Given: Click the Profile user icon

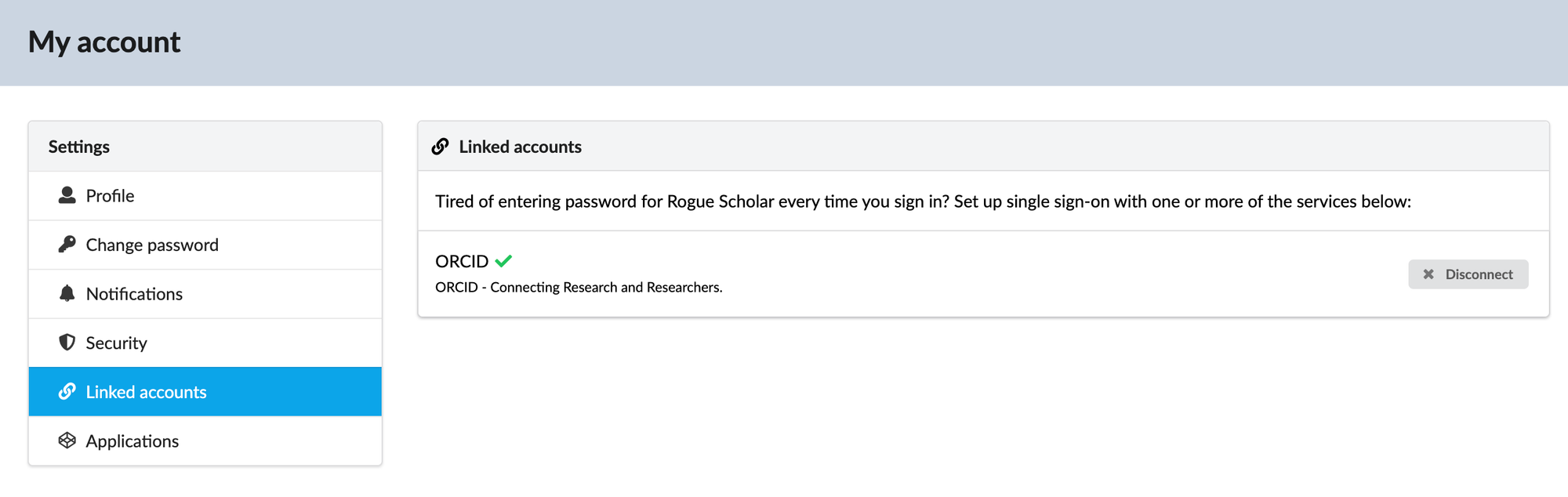Looking at the screenshot, I should [x=67, y=195].
